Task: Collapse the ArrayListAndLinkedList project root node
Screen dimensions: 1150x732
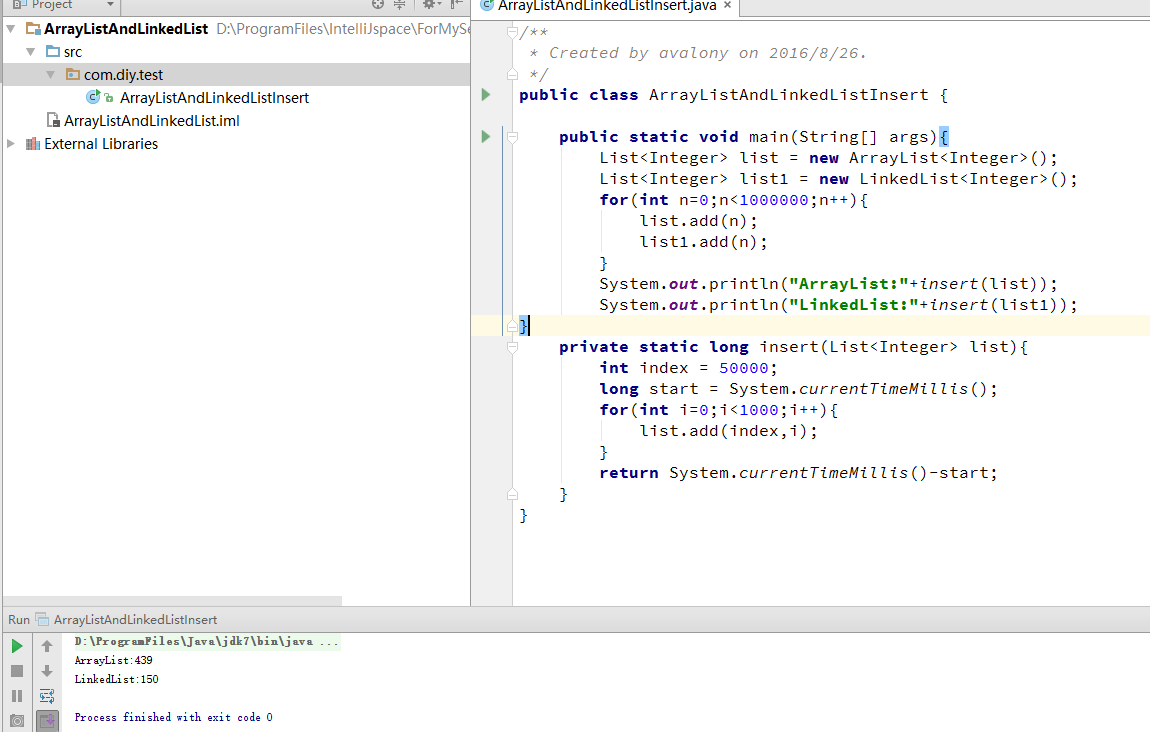Action: tap(11, 29)
